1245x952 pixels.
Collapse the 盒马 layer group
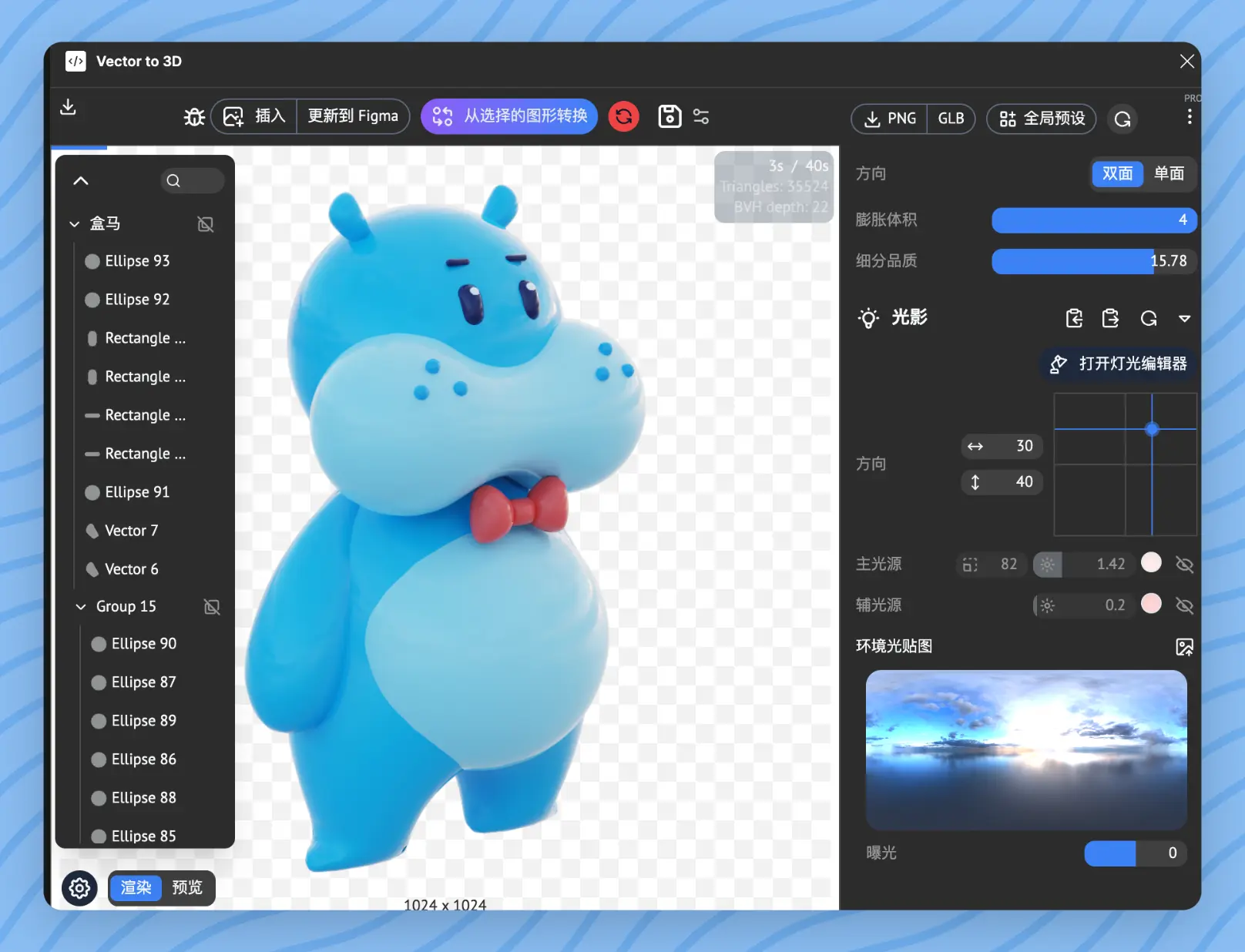click(75, 224)
